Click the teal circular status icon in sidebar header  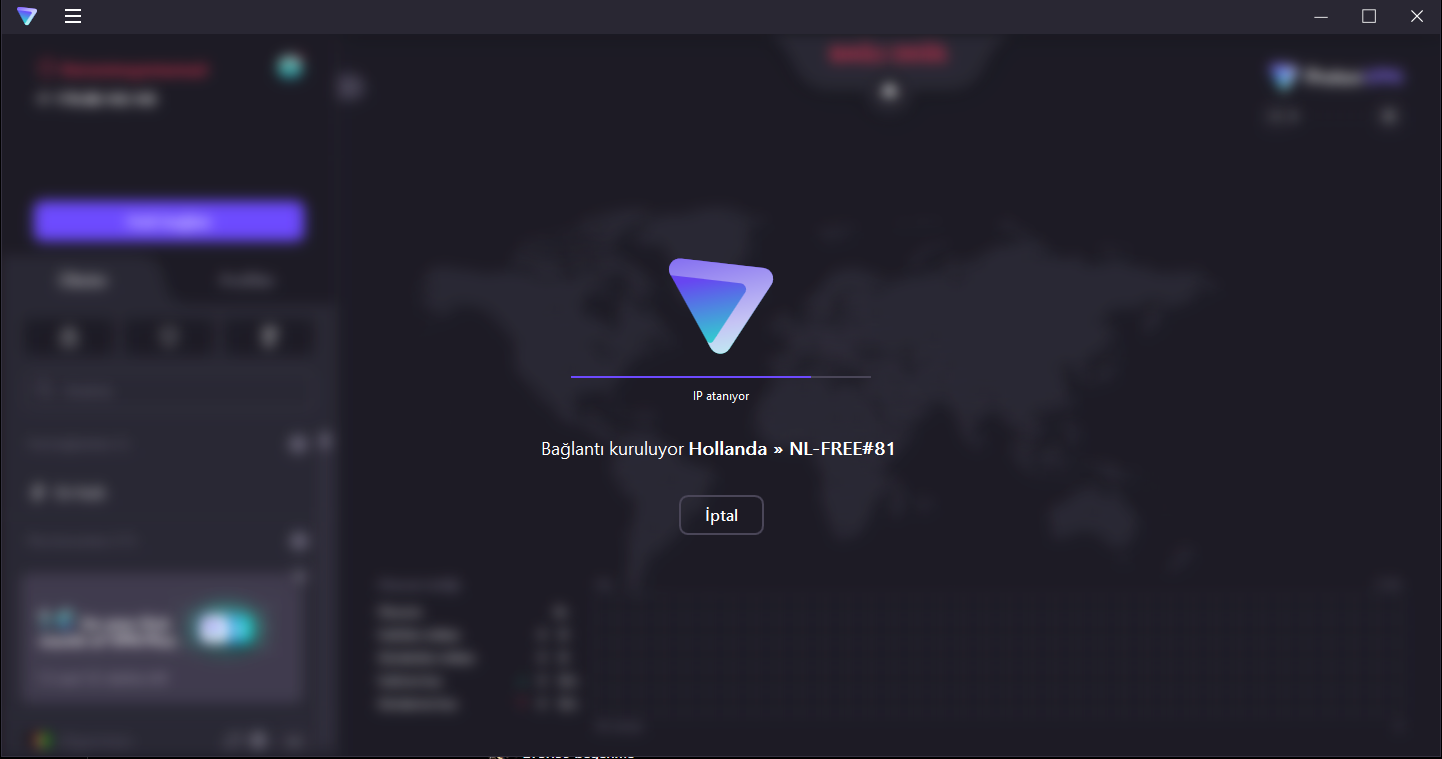[291, 68]
